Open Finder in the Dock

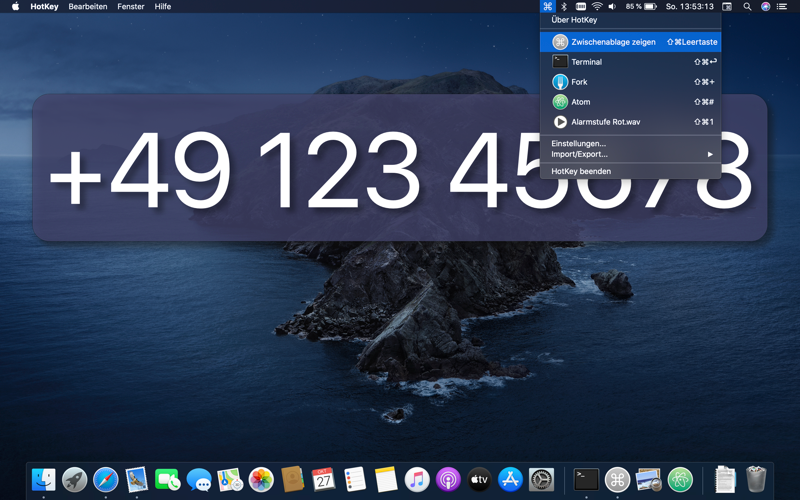43,480
